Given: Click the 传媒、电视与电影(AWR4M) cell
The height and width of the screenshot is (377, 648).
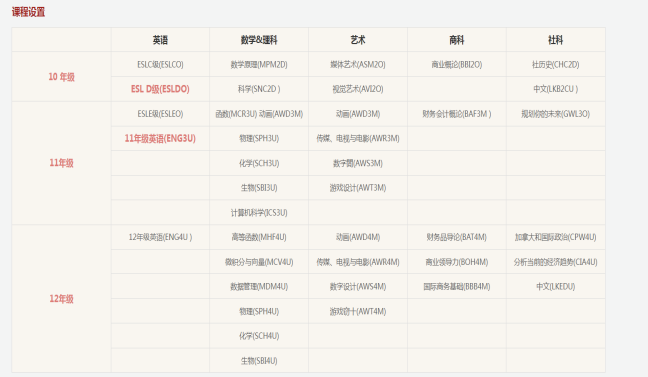Looking at the screenshot, I should (x=358, y=262).
